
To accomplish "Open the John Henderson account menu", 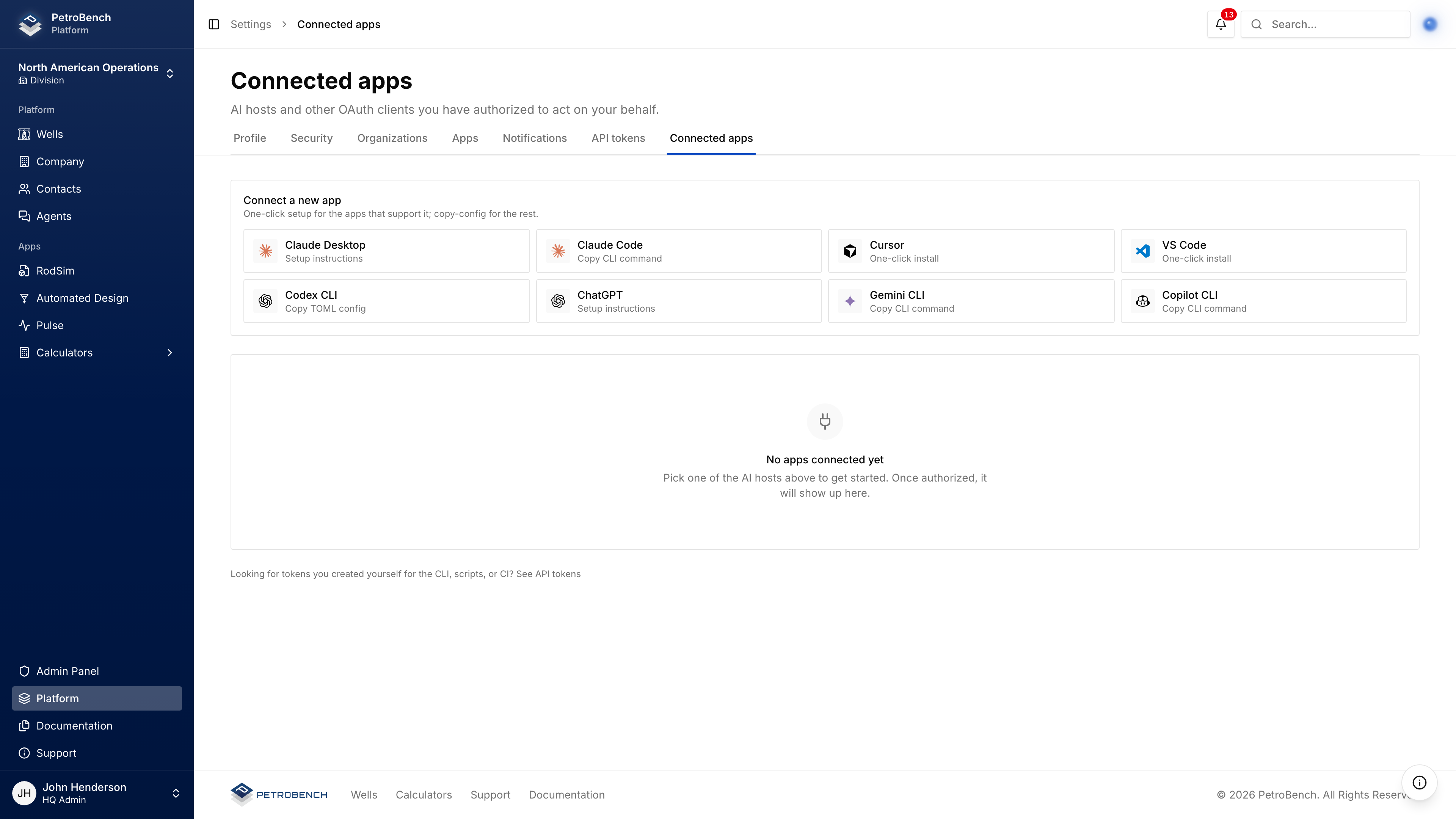I will pyautogui.click(x=97, y=794).
